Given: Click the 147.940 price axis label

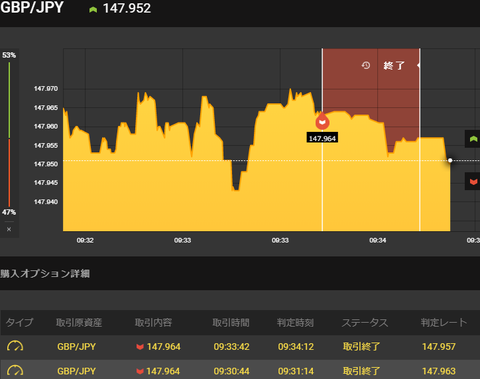Looking at the screenshot, I should pyautogui.click(x=46, y=202).
